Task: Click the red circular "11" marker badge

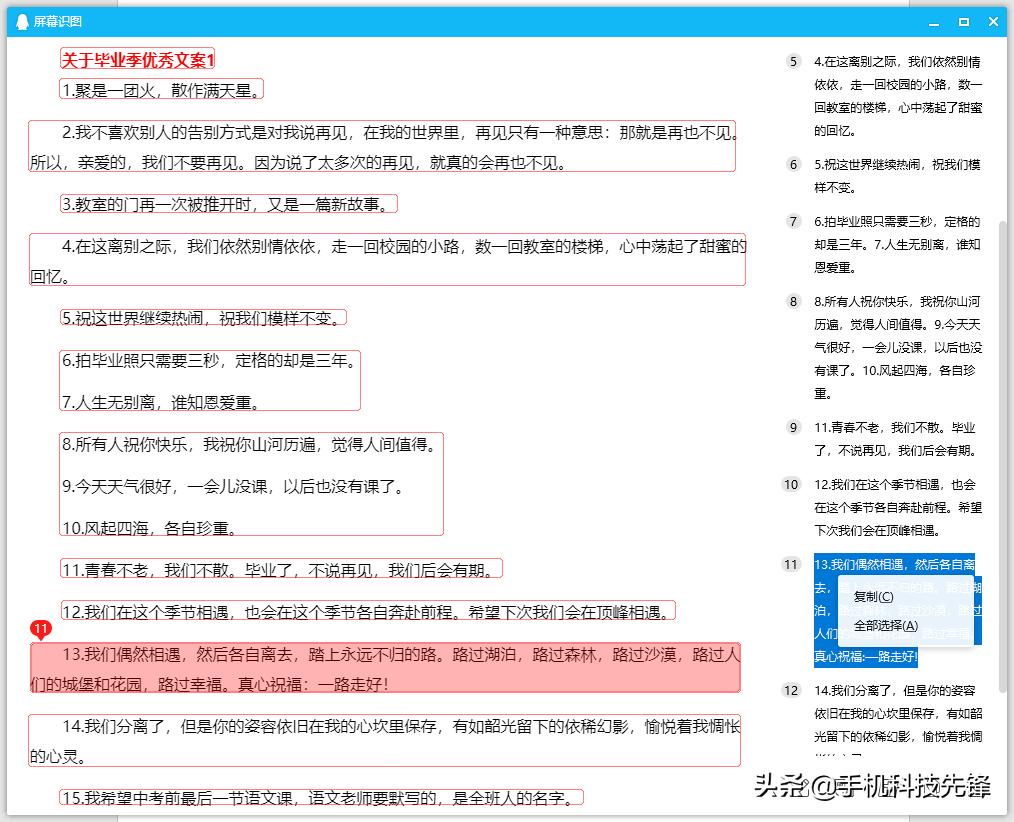Action: click(40, 630)
